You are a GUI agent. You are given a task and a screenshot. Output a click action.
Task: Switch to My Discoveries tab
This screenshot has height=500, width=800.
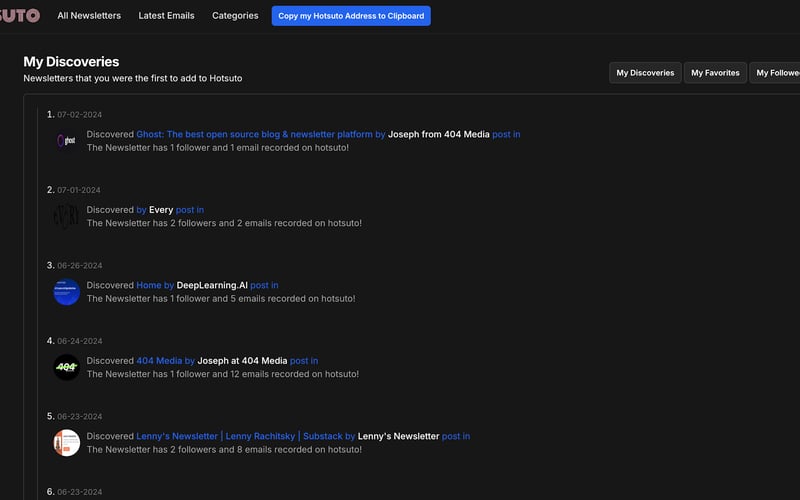click(x=645, y=73)
